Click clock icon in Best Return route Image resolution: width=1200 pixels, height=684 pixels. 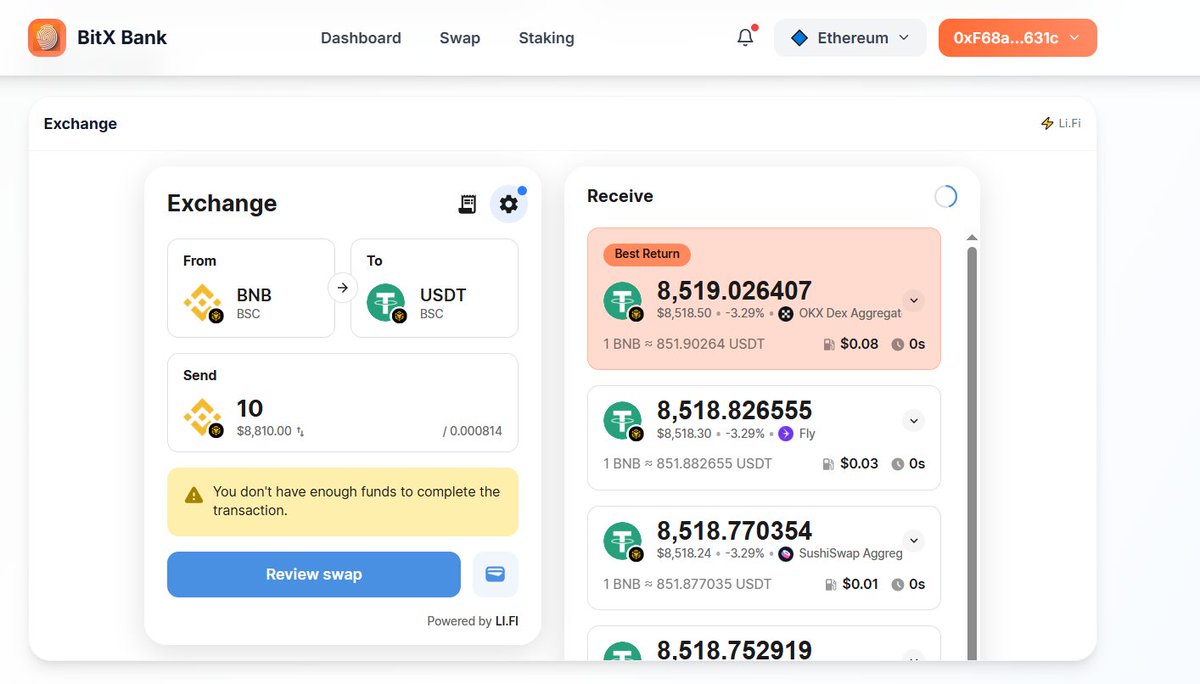tap(898, 344)
